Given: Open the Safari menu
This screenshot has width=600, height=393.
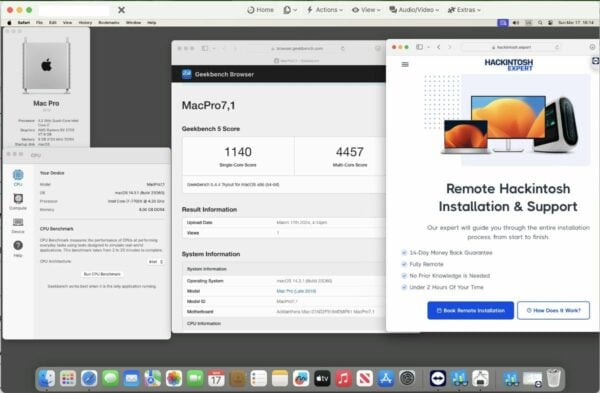Looking at the screenshot, I should pyautogui.click(x=24, y=23).
